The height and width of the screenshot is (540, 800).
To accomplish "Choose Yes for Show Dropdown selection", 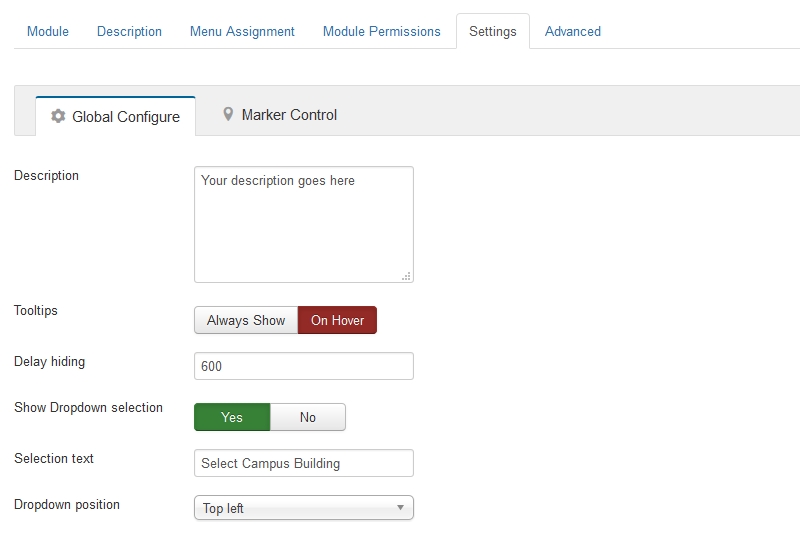I will click(x=232, y=417).
